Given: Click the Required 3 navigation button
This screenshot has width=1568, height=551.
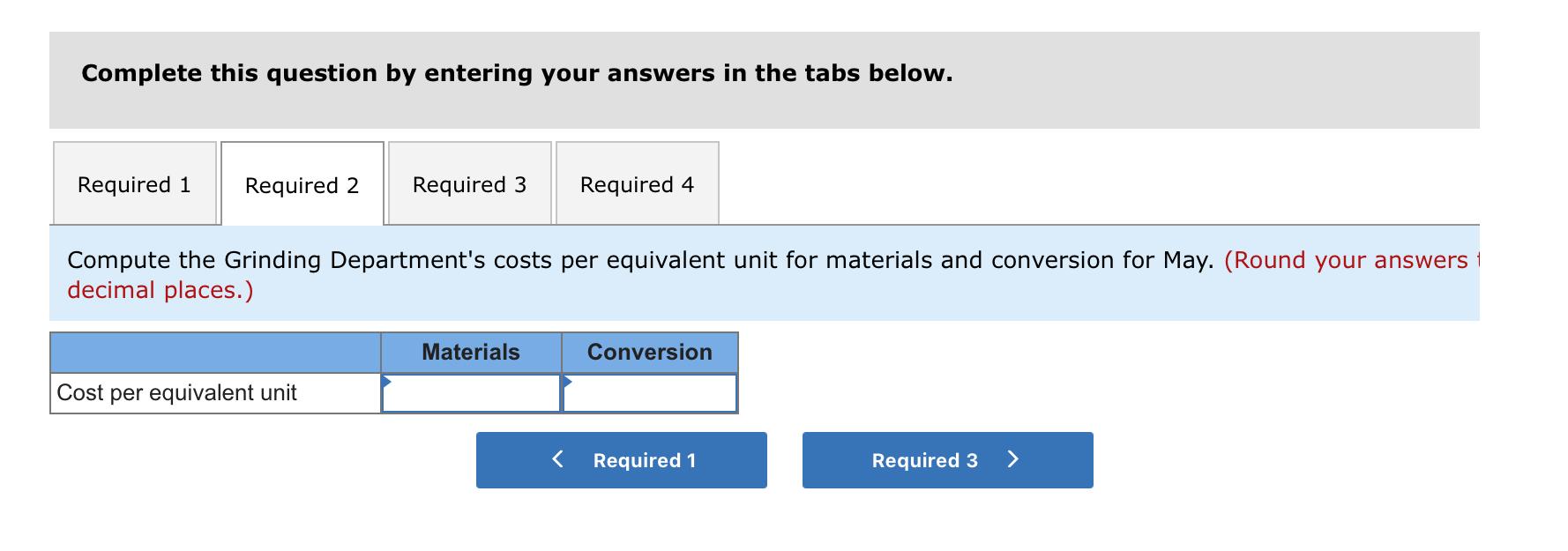Looking at the screenshot, I should tap(946, 459).
